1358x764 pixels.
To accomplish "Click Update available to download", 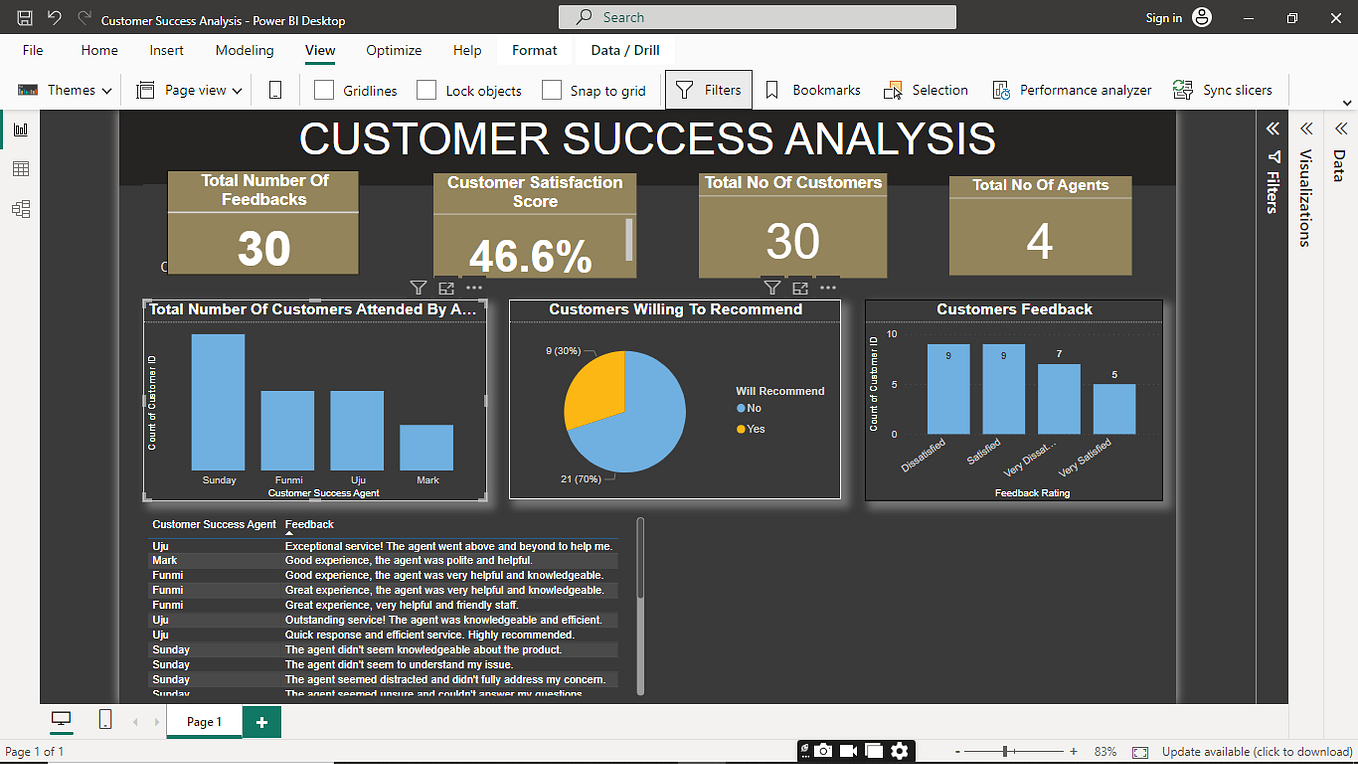I will [x=1256, y=751].
